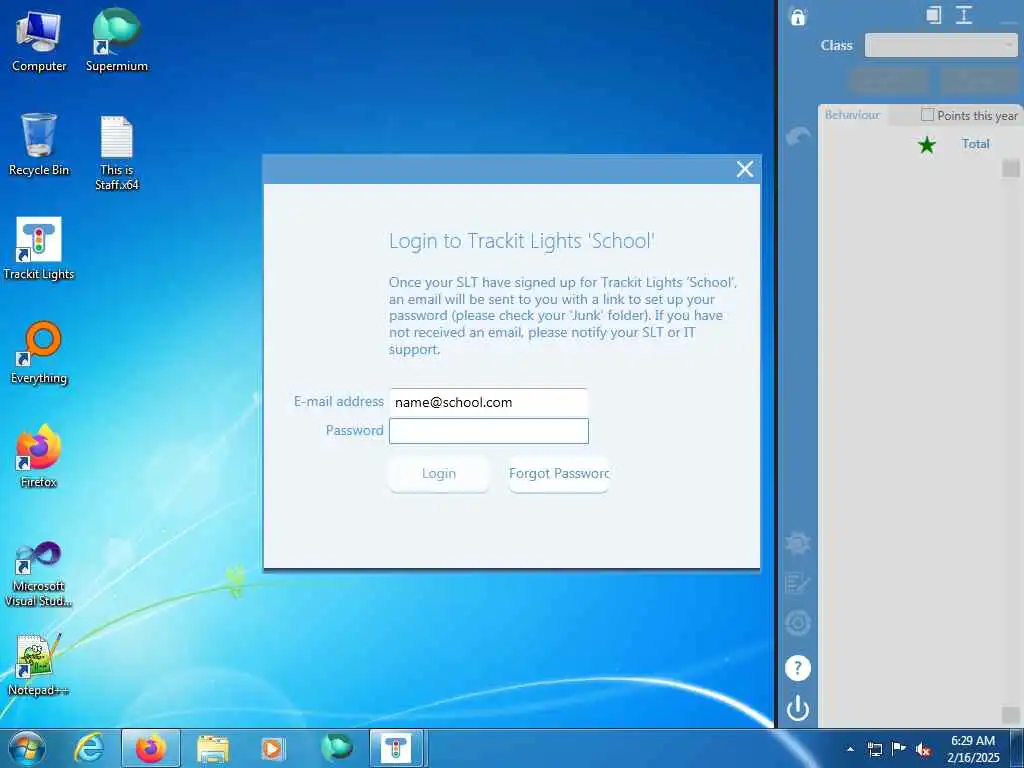Select the Microsoft Visual Studio desktop shortcut
This screenshot has width=1024, height=768.
[39, 574]
